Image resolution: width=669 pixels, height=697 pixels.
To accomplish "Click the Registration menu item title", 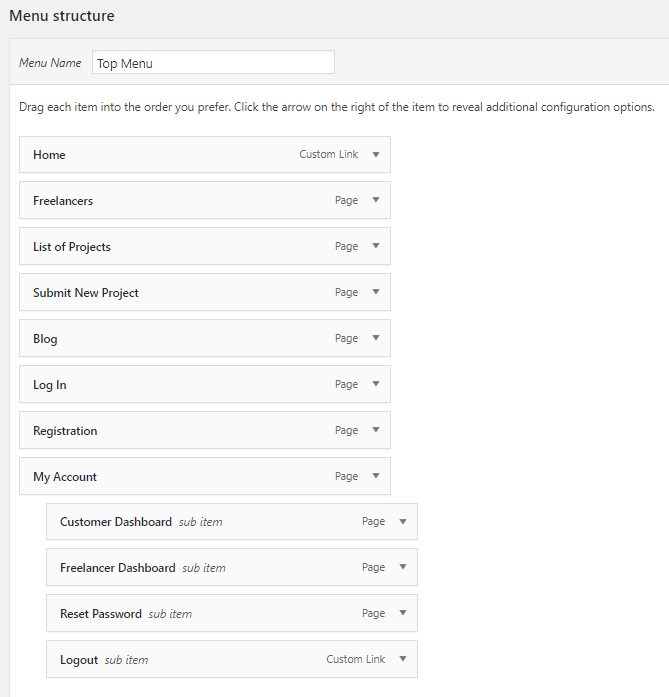I will tap(65, 431).
